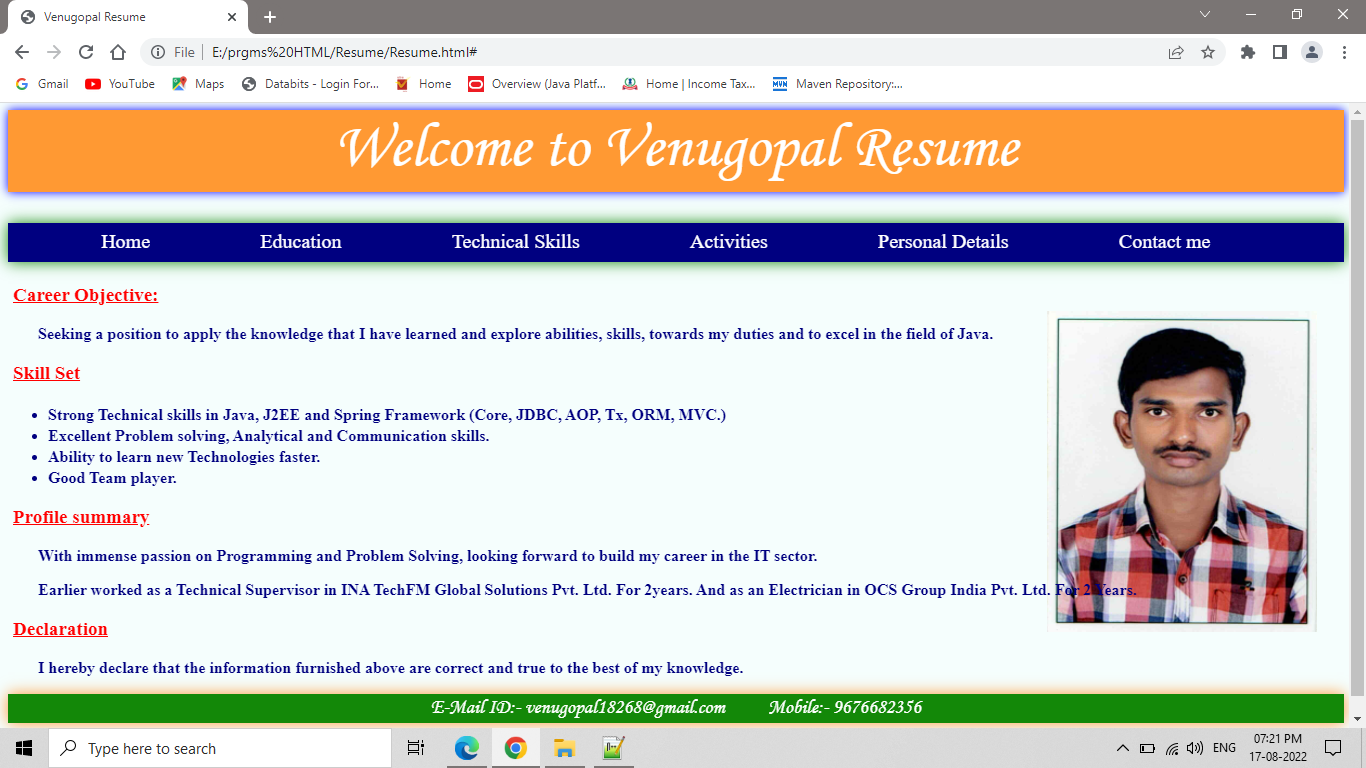1366x768 pixels.
Task: Open the Chrome three-dot menu
Action: (x=1345, y=52)
